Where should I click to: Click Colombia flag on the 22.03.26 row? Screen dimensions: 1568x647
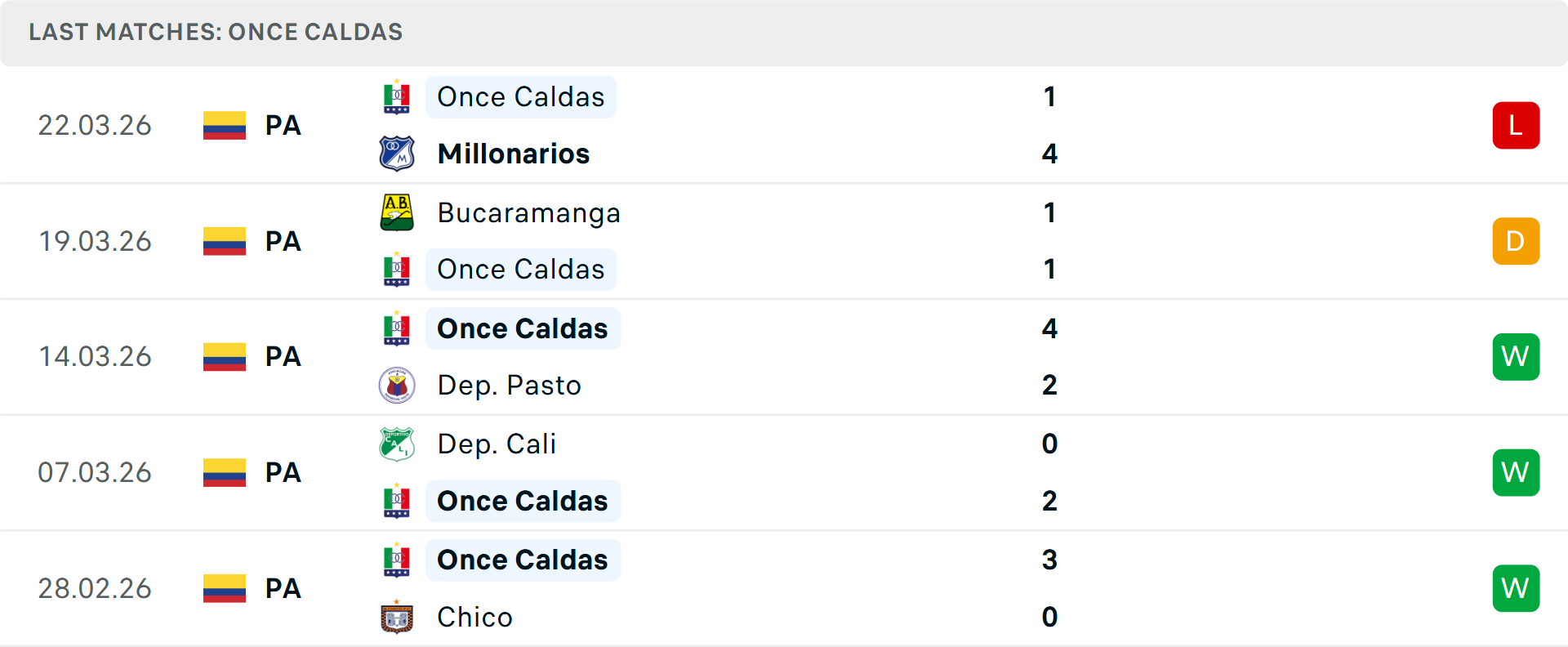[225, 126]
